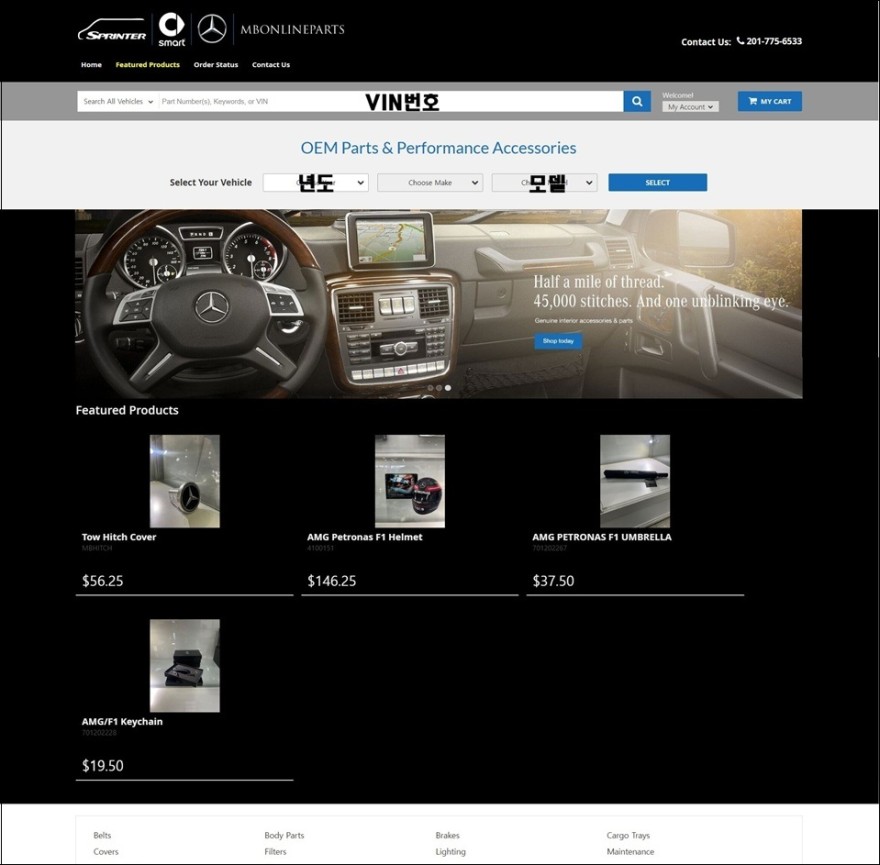The height and width of the screenshot is (865, 880).
Task: Click the AMG PETRONAS F1 UMBRELLA title
Action: (602, 537)
